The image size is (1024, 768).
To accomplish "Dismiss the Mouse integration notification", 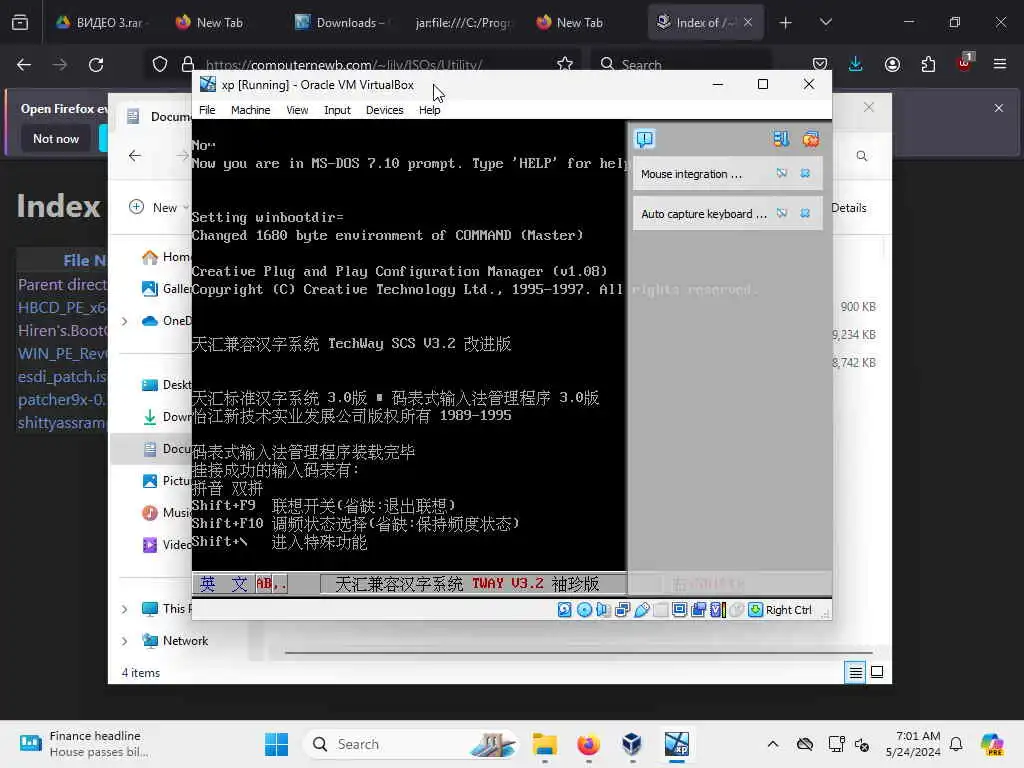I will point(805,174).
